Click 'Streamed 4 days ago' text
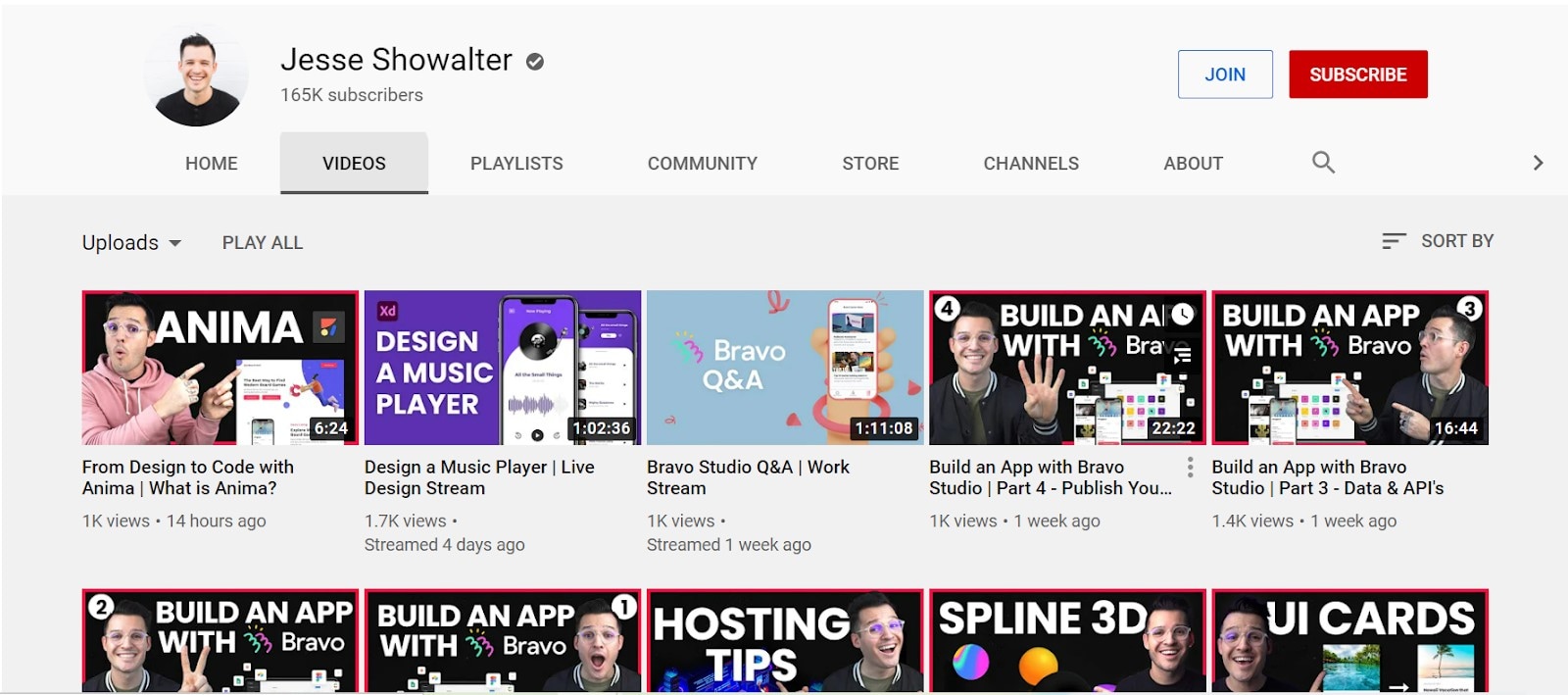This screenshot has height=695, width=1568. click(445, 545)
